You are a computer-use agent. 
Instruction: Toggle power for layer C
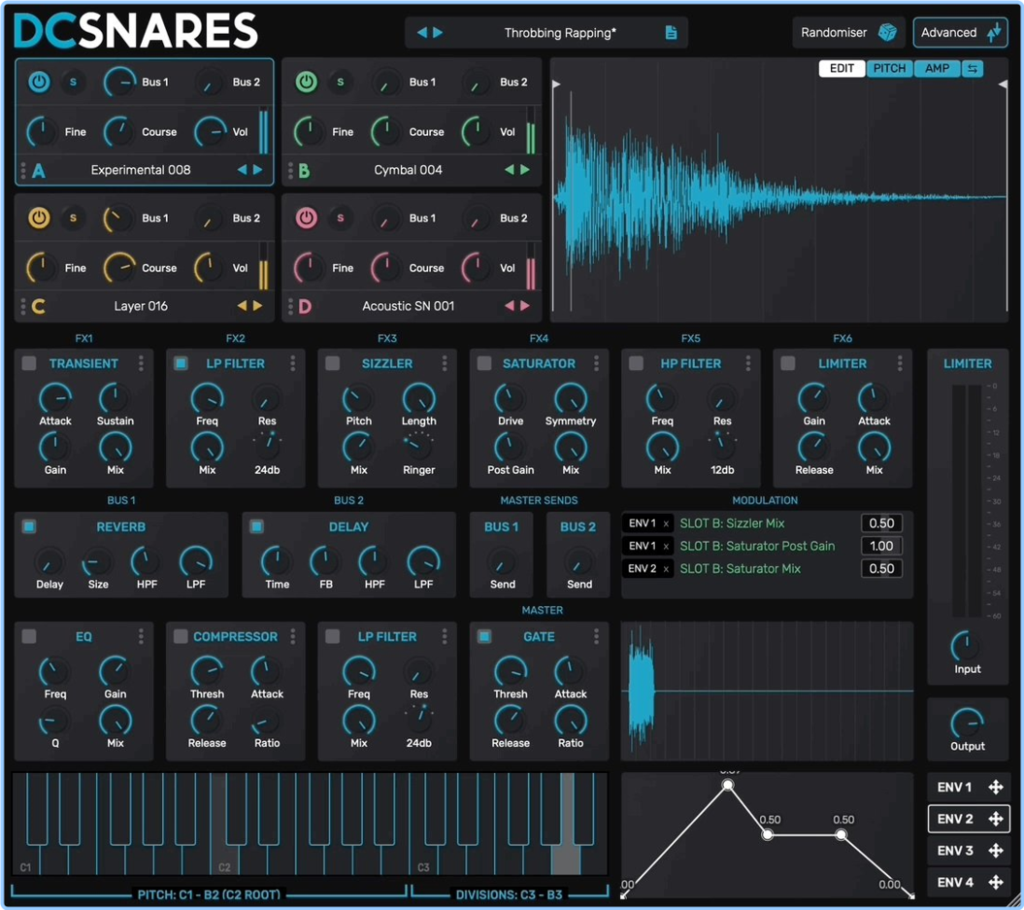(x=39, y=218)
